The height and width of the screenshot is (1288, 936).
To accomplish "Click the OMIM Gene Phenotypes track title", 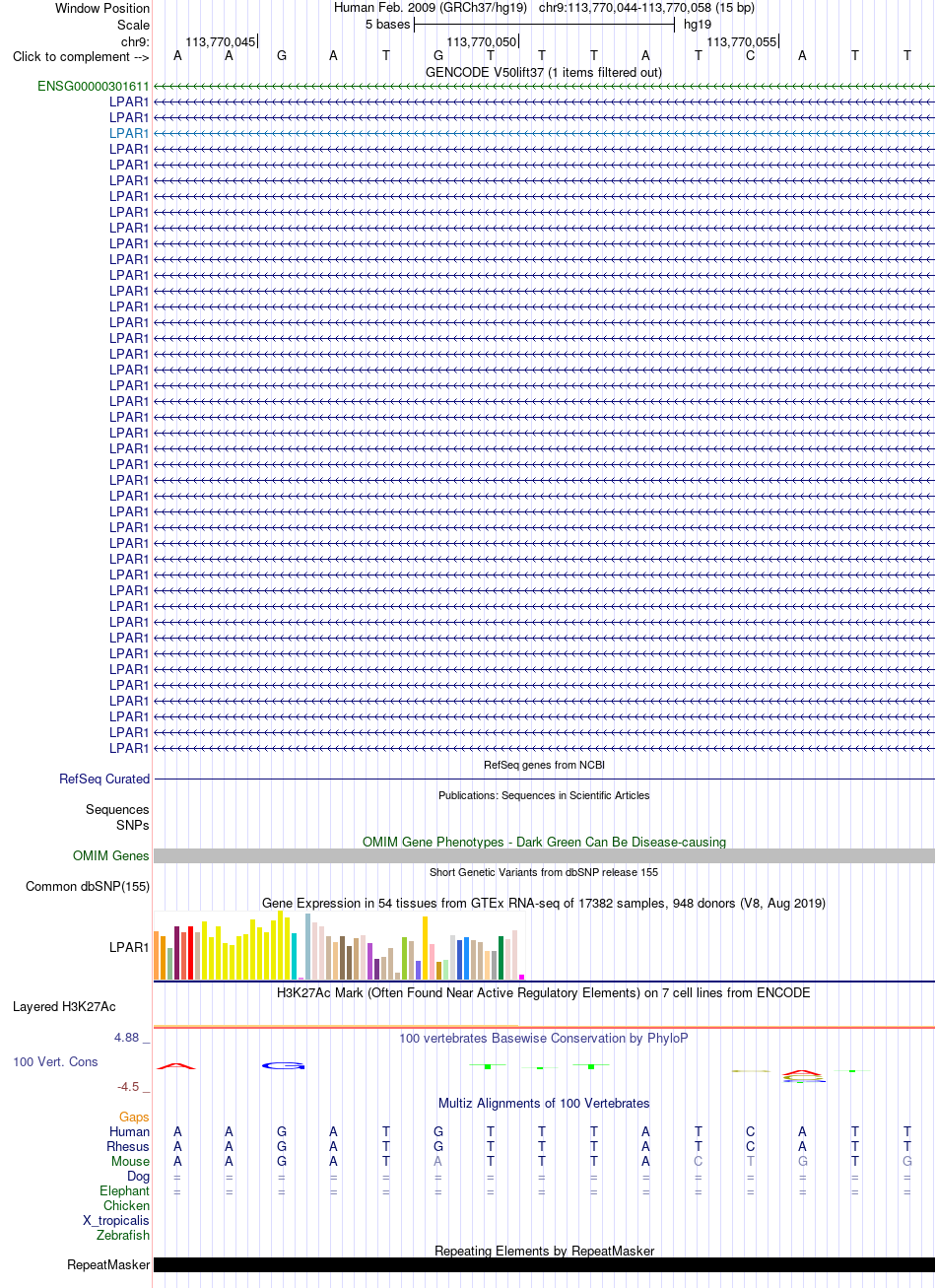I will tap(544, 842).
